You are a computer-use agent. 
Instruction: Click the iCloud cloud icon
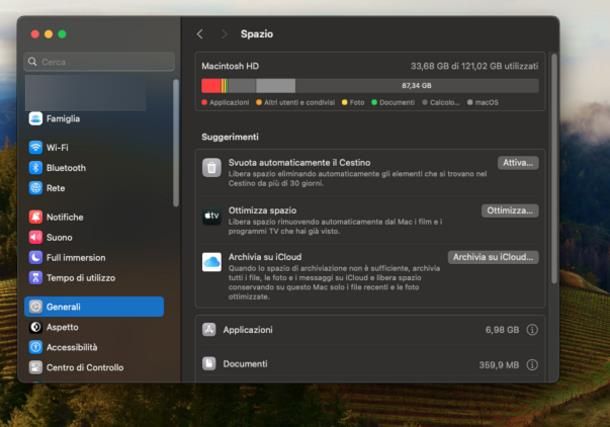coord(212,262)
